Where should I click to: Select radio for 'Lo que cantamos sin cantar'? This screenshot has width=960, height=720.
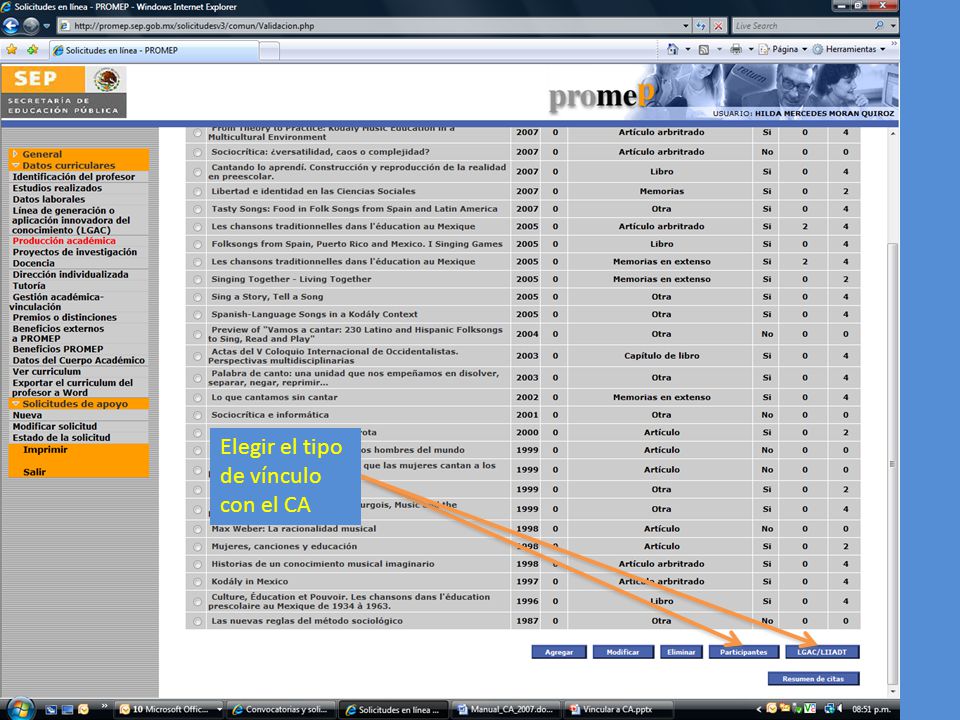[197, 398]
